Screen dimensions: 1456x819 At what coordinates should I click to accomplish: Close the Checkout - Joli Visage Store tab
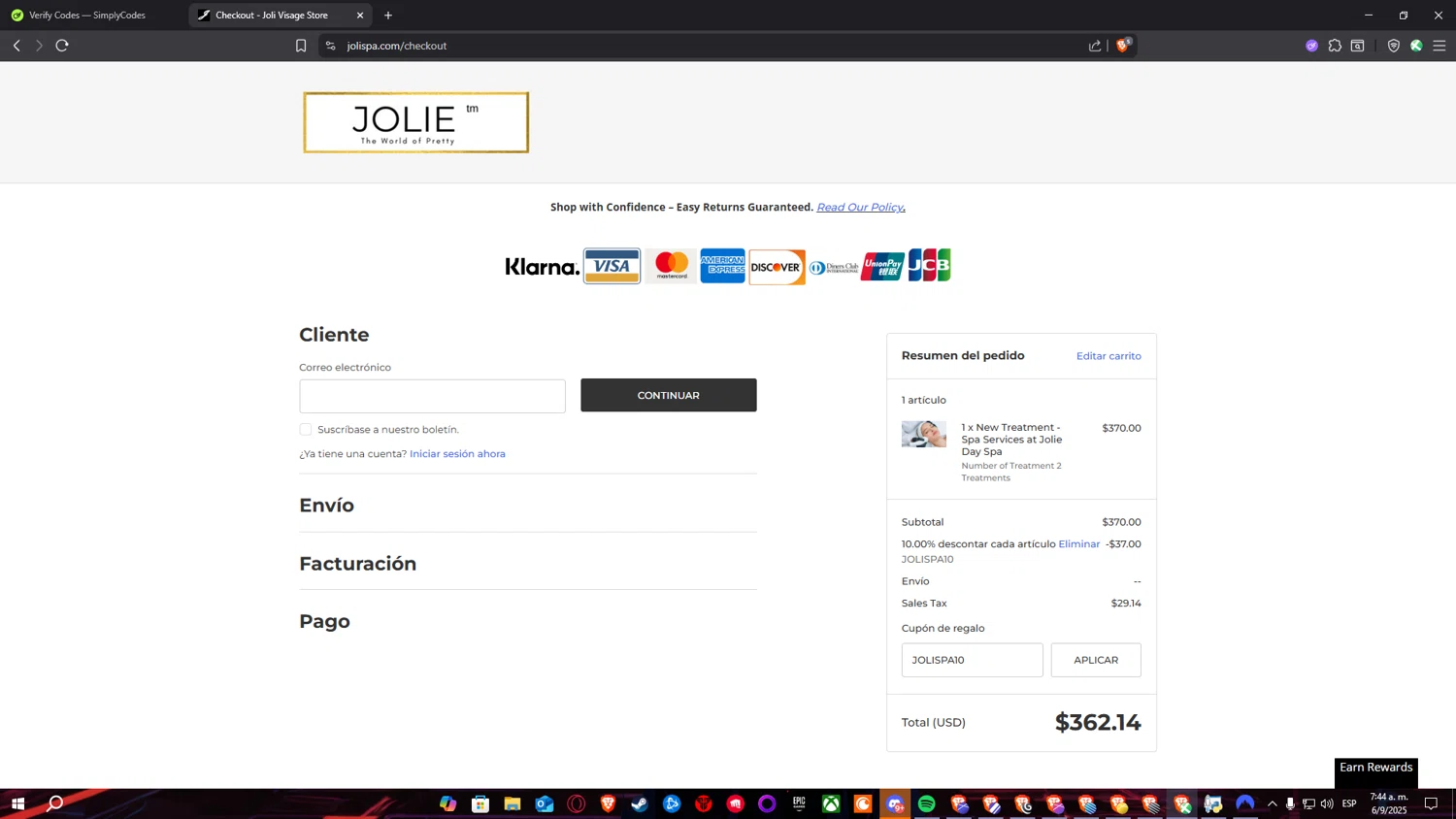[360, 16]
